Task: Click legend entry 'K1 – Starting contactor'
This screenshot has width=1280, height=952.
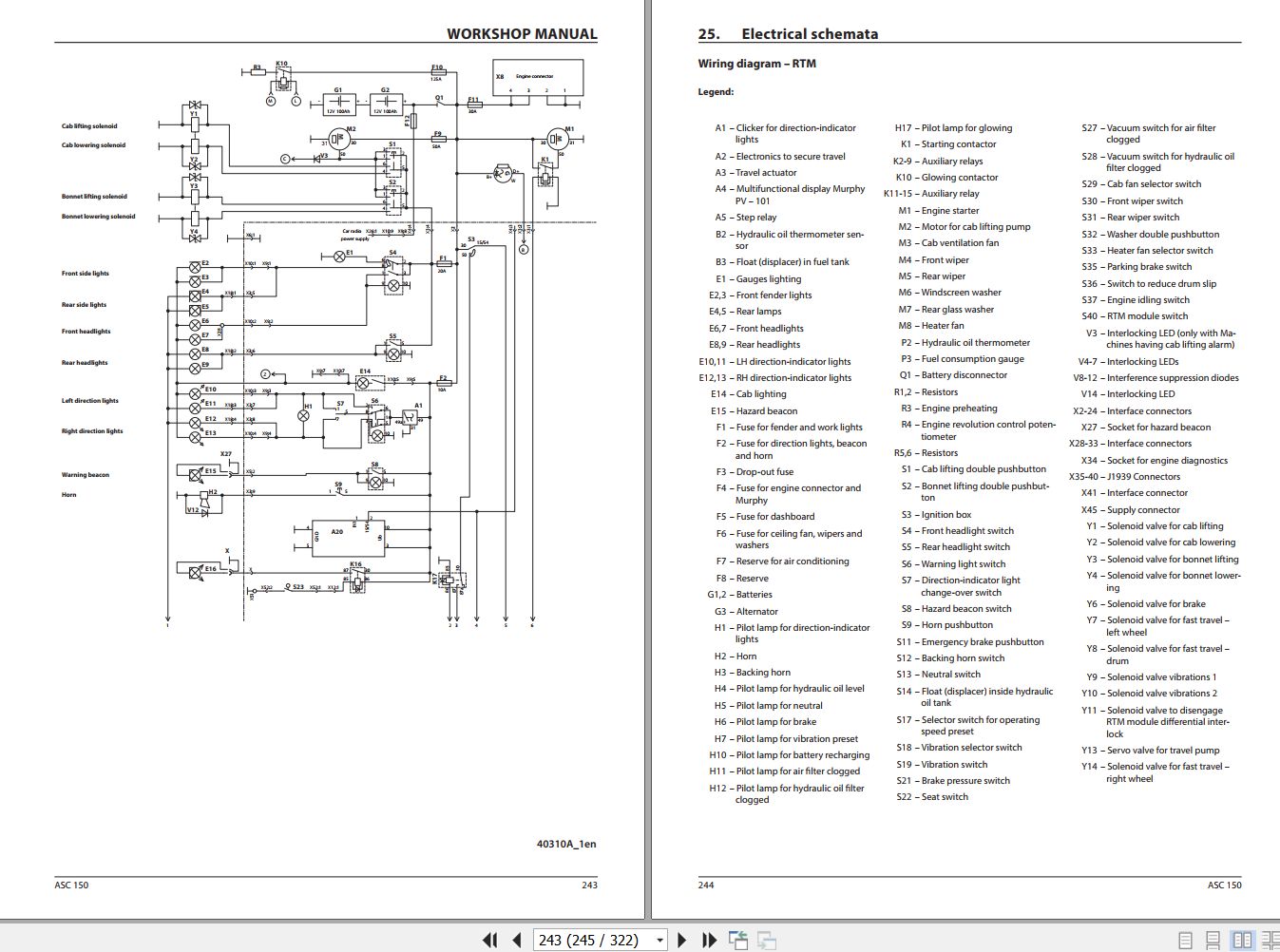Action: click(x=948, y=144)
